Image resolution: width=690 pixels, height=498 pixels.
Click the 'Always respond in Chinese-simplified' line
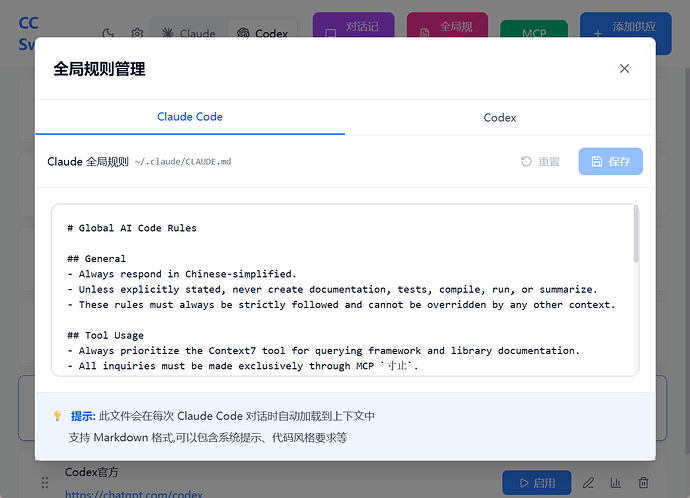[x=182, y=274]
